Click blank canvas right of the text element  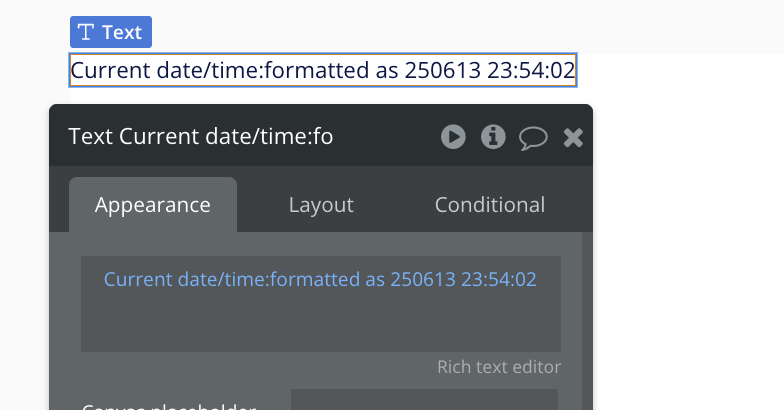tap(680, 72)
